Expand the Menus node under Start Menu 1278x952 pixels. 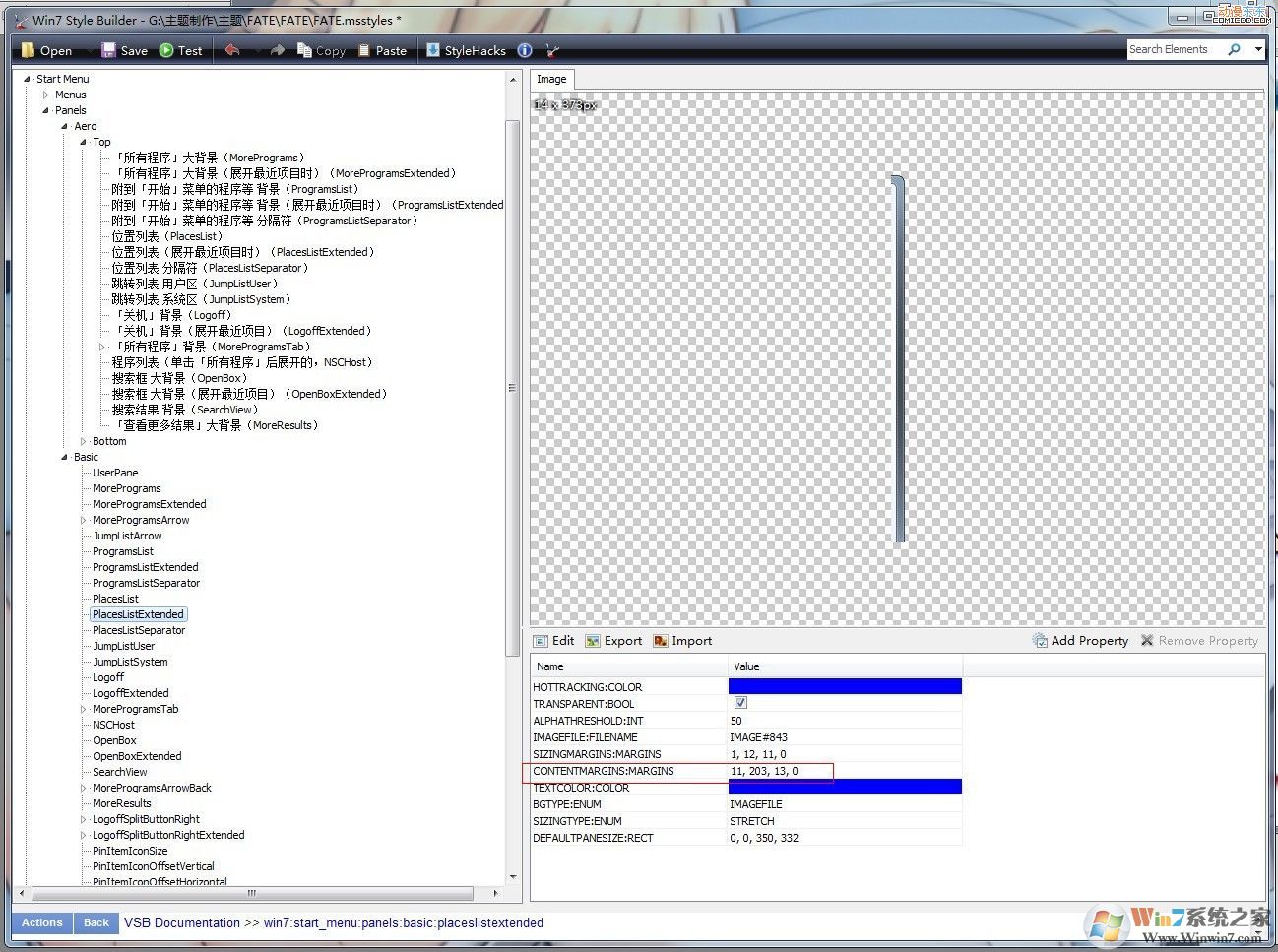pyautogui.click(x=45, y=95)
